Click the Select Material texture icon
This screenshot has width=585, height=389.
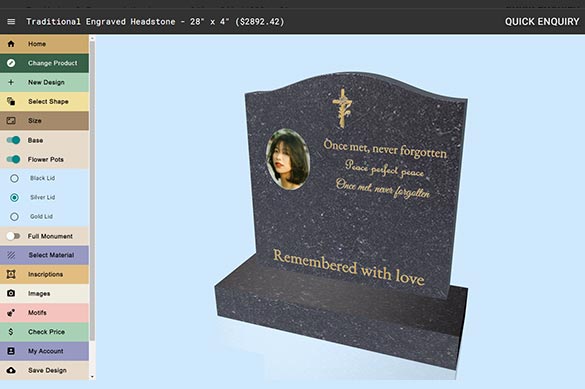pyautogui.click(x=11, y=255)
